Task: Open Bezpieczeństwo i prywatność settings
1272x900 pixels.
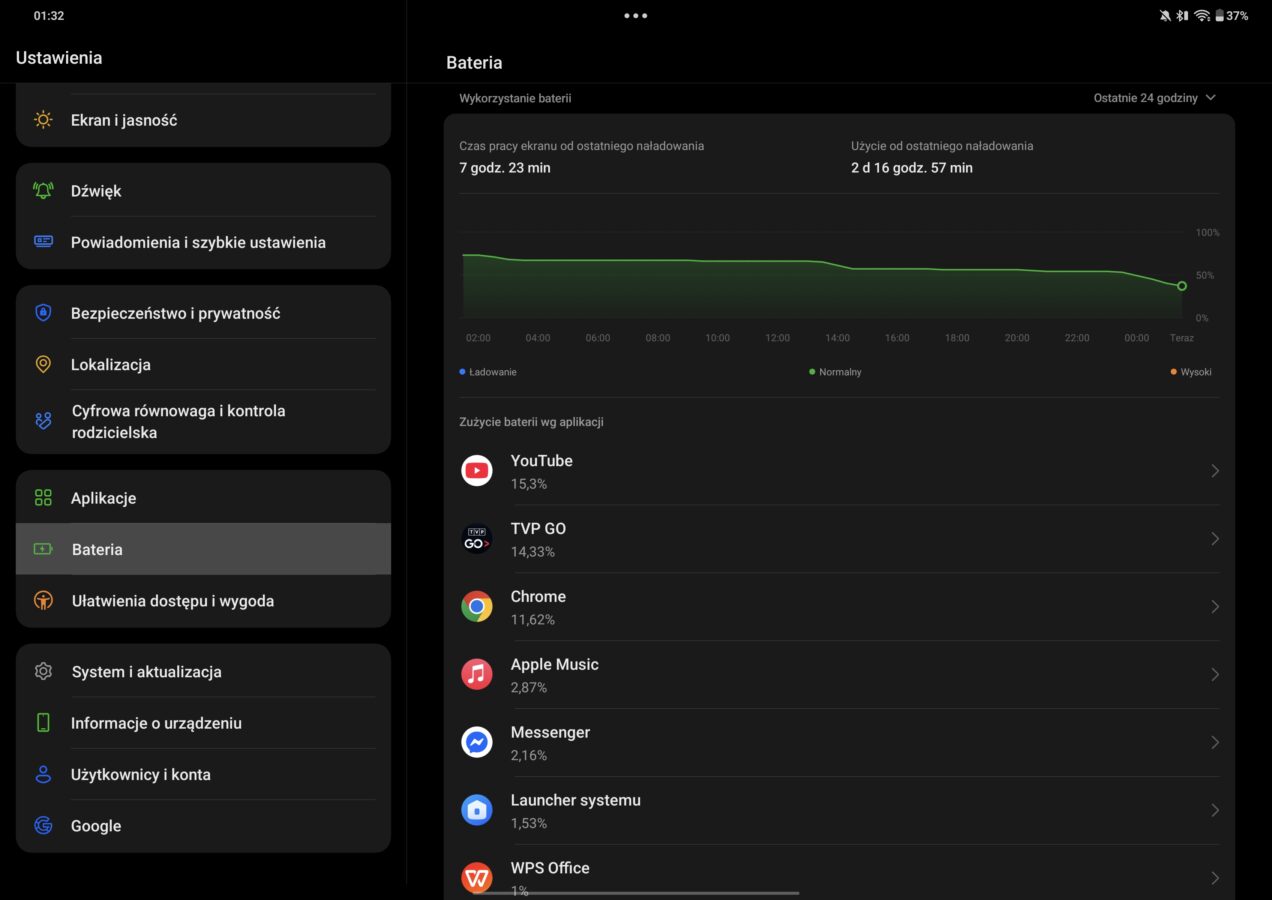Action: point(203,313)
